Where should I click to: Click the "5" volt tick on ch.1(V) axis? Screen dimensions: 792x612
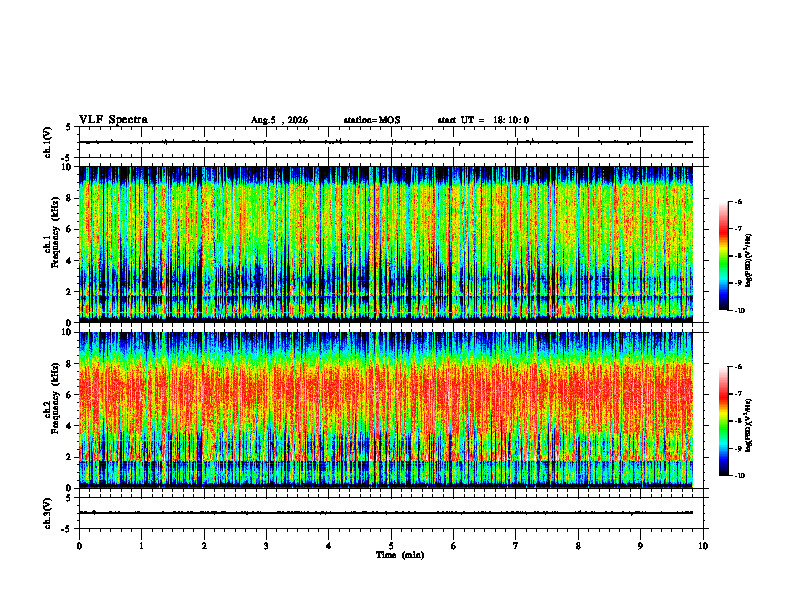tap(69, 127)
